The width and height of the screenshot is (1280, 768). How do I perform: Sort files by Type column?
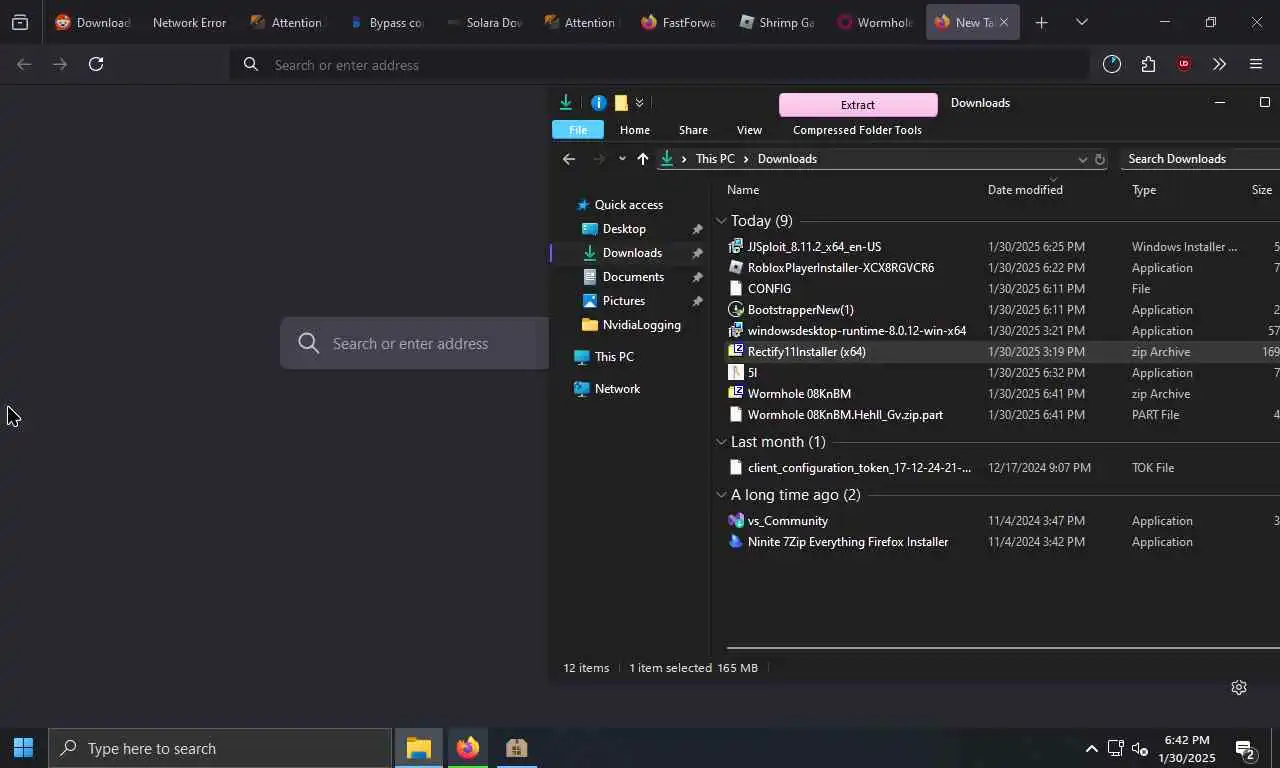(x=1144, y=190)
